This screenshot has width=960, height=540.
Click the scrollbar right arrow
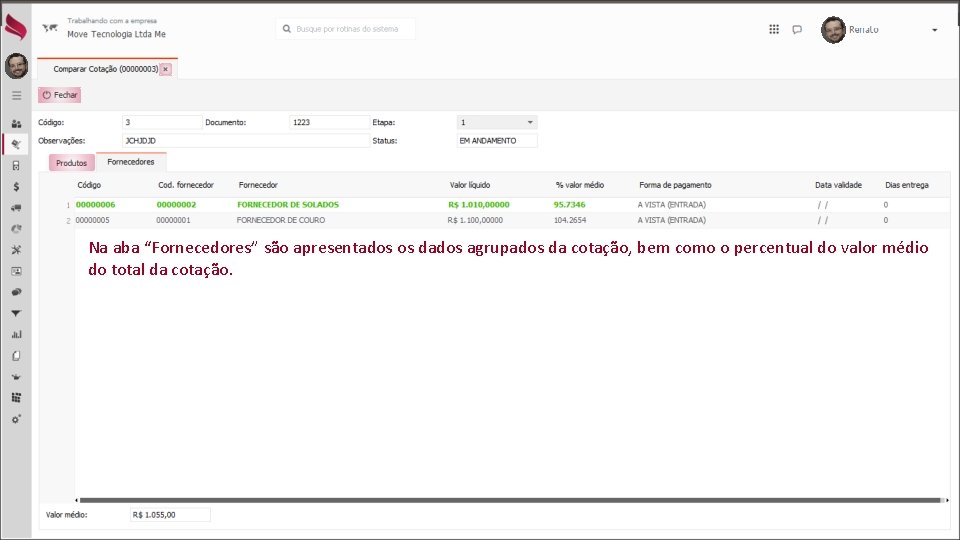947,500
